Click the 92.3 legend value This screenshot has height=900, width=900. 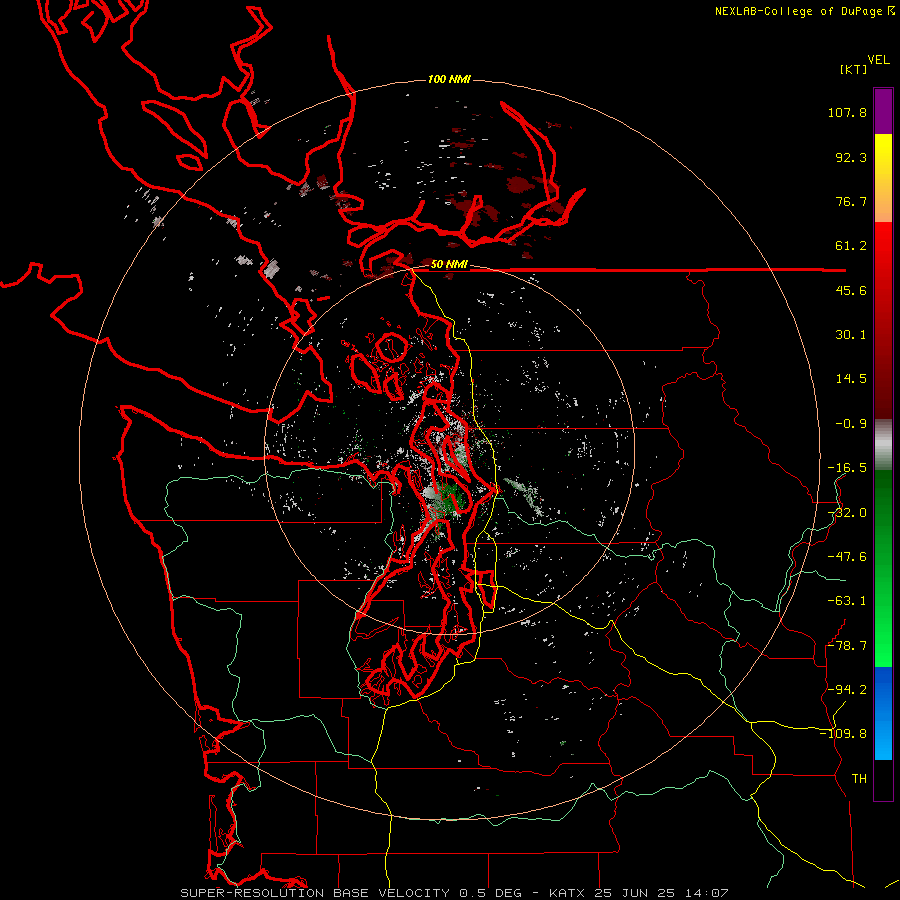coord(851,157)
